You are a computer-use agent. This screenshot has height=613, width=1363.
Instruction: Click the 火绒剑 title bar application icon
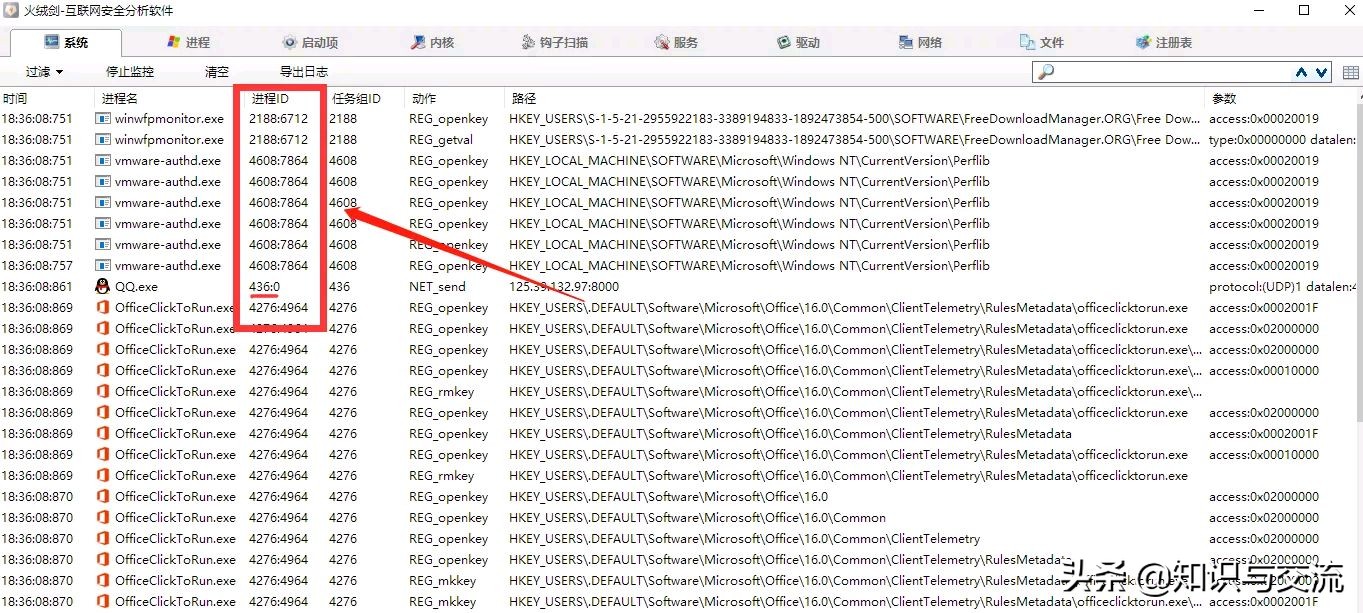(x=10, y=10)
